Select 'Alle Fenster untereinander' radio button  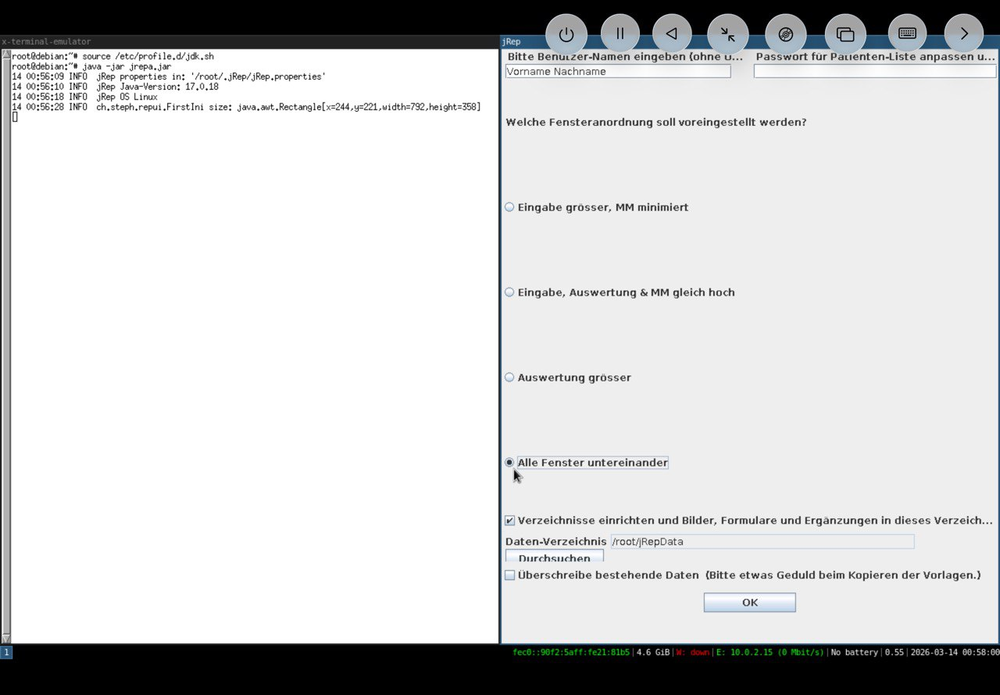pos(510,462)
